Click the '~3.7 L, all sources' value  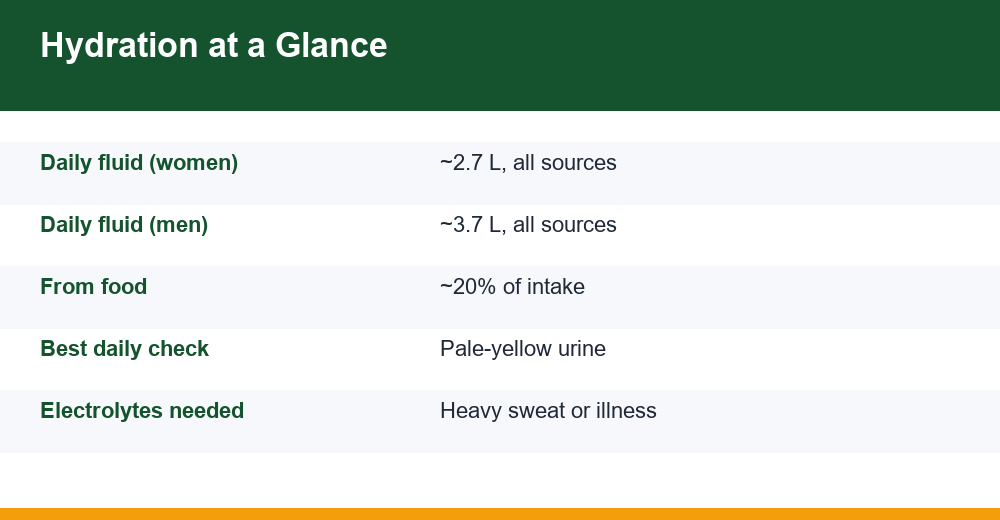point(528,225)
